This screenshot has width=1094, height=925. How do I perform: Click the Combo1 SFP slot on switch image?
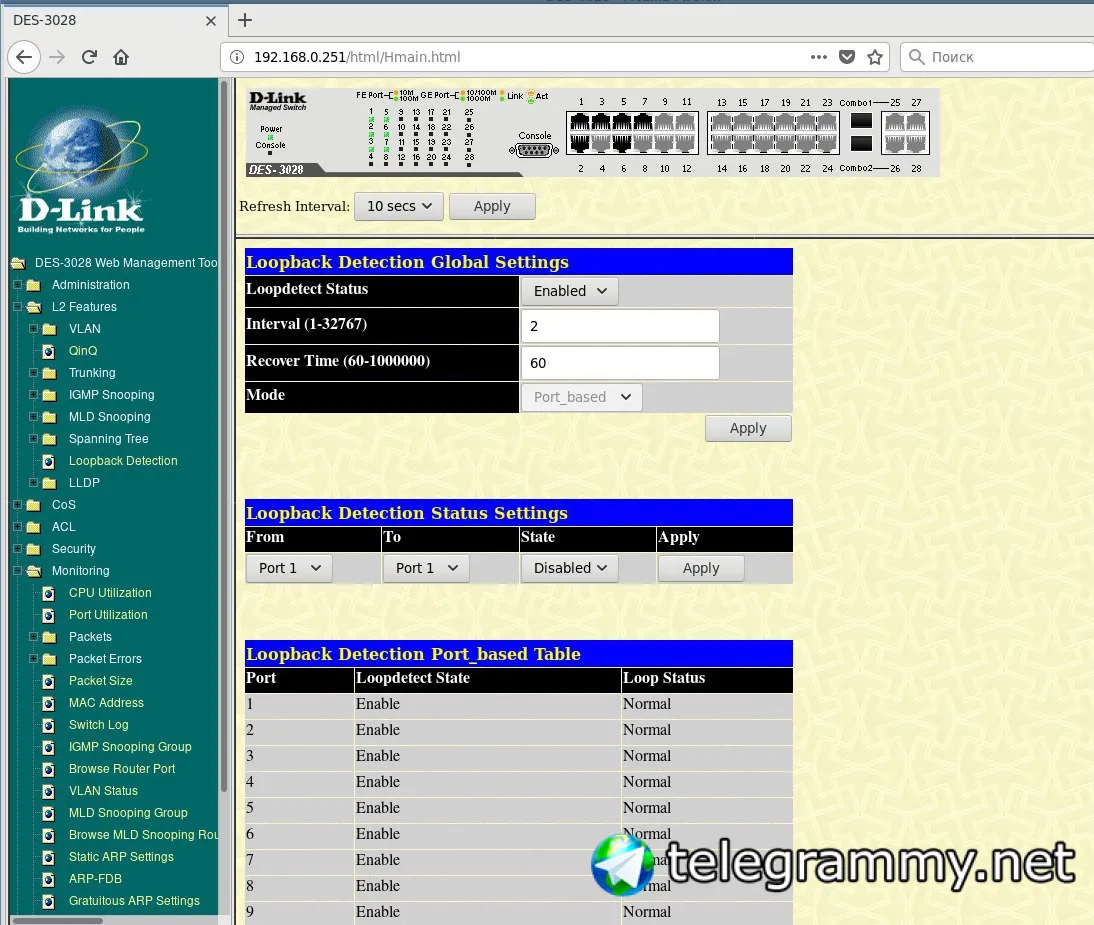[x=861, y=121]
